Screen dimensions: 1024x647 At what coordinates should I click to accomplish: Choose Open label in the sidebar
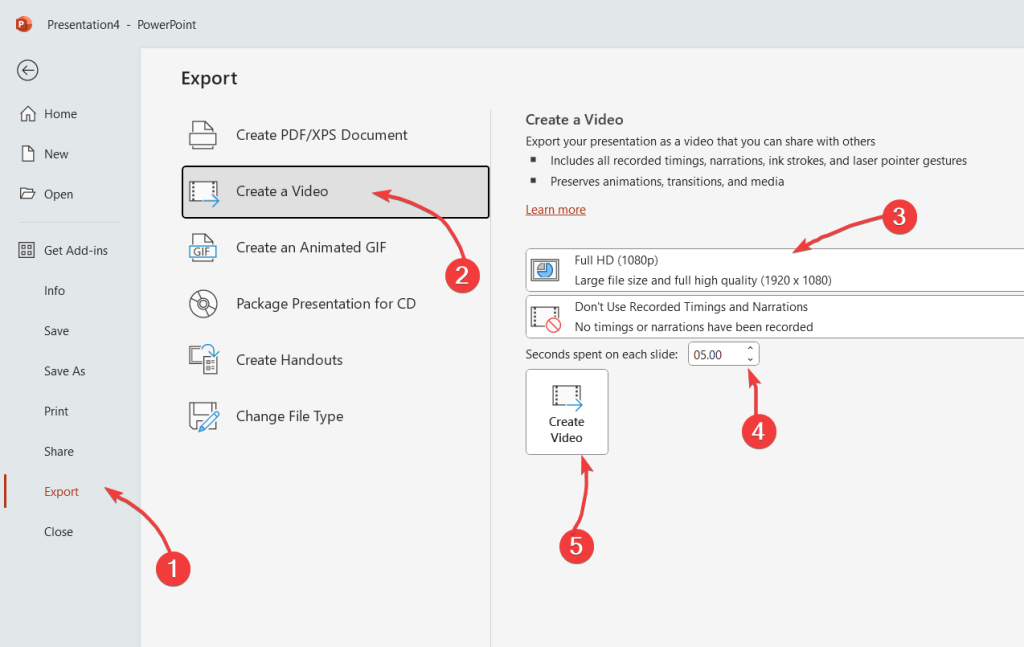tap(58, 195)
